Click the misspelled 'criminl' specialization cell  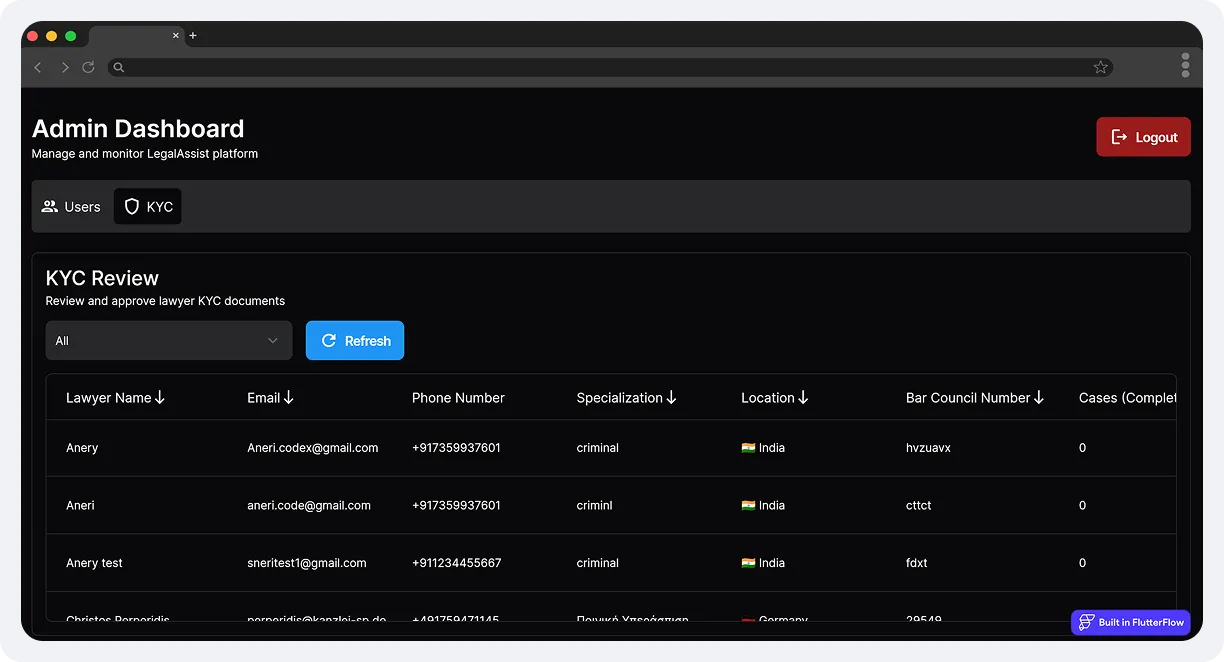tap(595, 505)
